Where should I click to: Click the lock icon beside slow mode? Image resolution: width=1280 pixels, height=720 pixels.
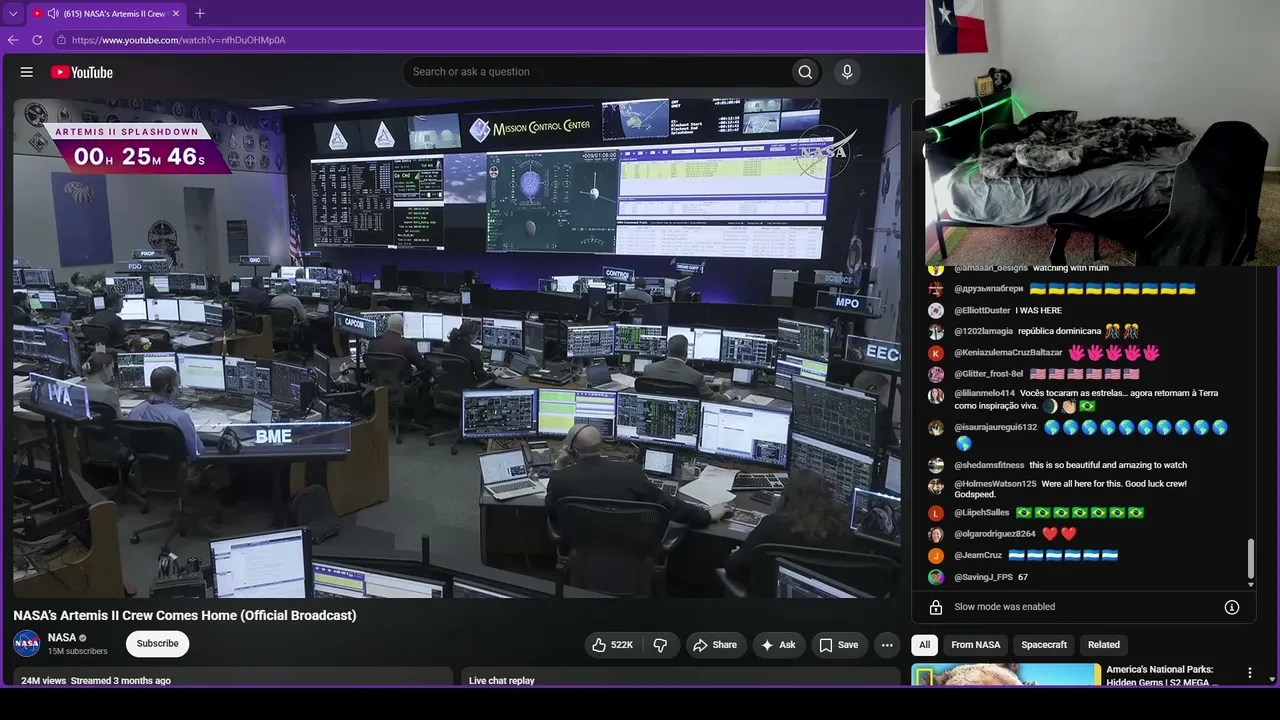[936, 607]
